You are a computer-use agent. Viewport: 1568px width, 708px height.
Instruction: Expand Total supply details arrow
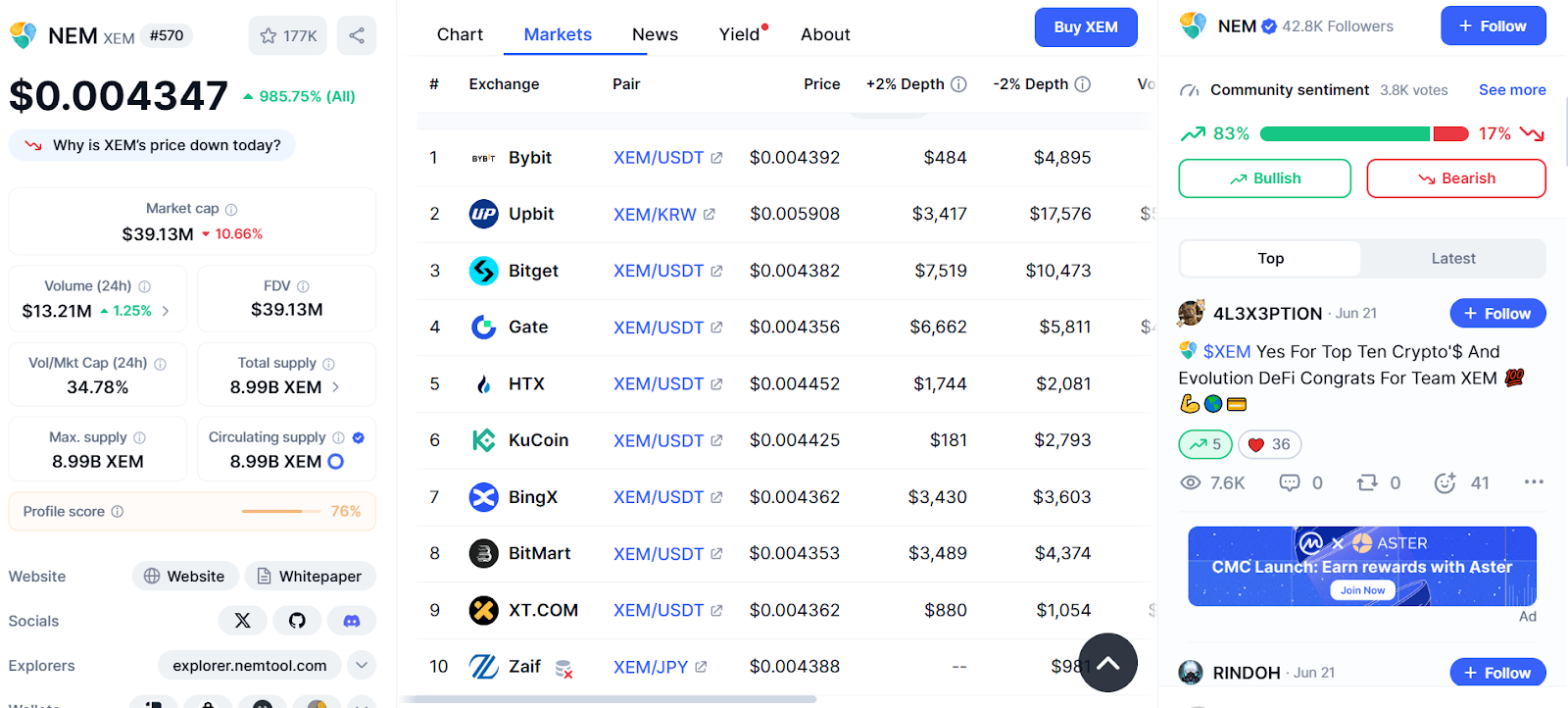(336, 387)
